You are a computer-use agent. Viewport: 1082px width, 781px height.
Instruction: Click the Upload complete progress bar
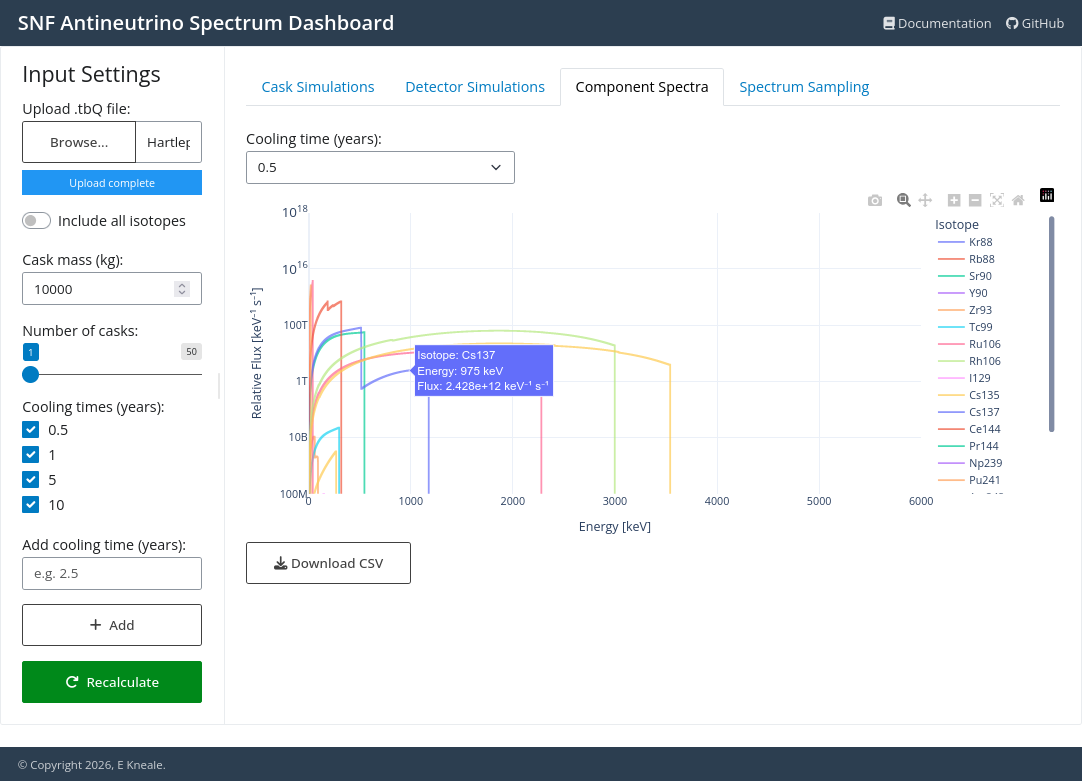coord(112,183)
